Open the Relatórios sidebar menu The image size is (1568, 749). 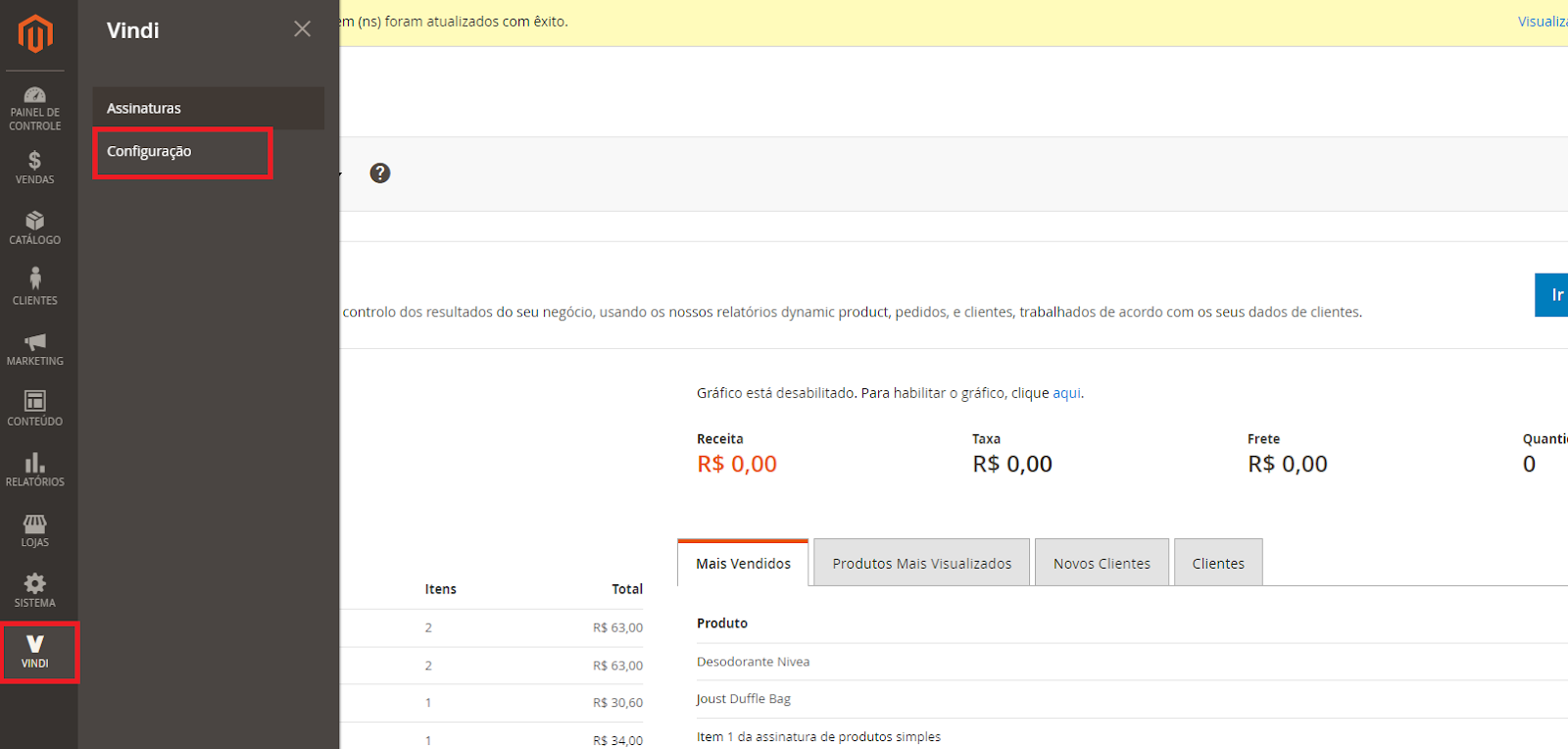(35, 470)
